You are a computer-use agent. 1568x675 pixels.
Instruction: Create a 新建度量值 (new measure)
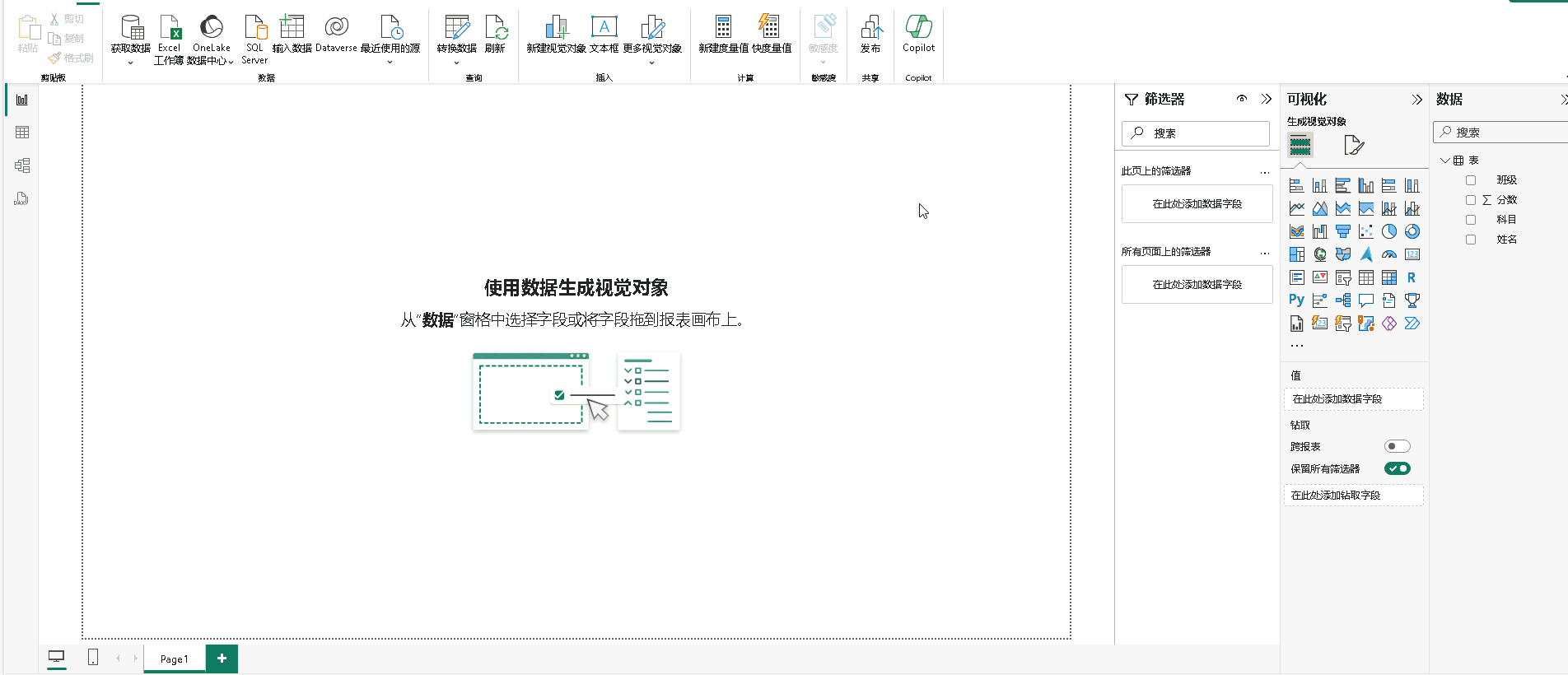pyautogui.click(x=723, y=33)
